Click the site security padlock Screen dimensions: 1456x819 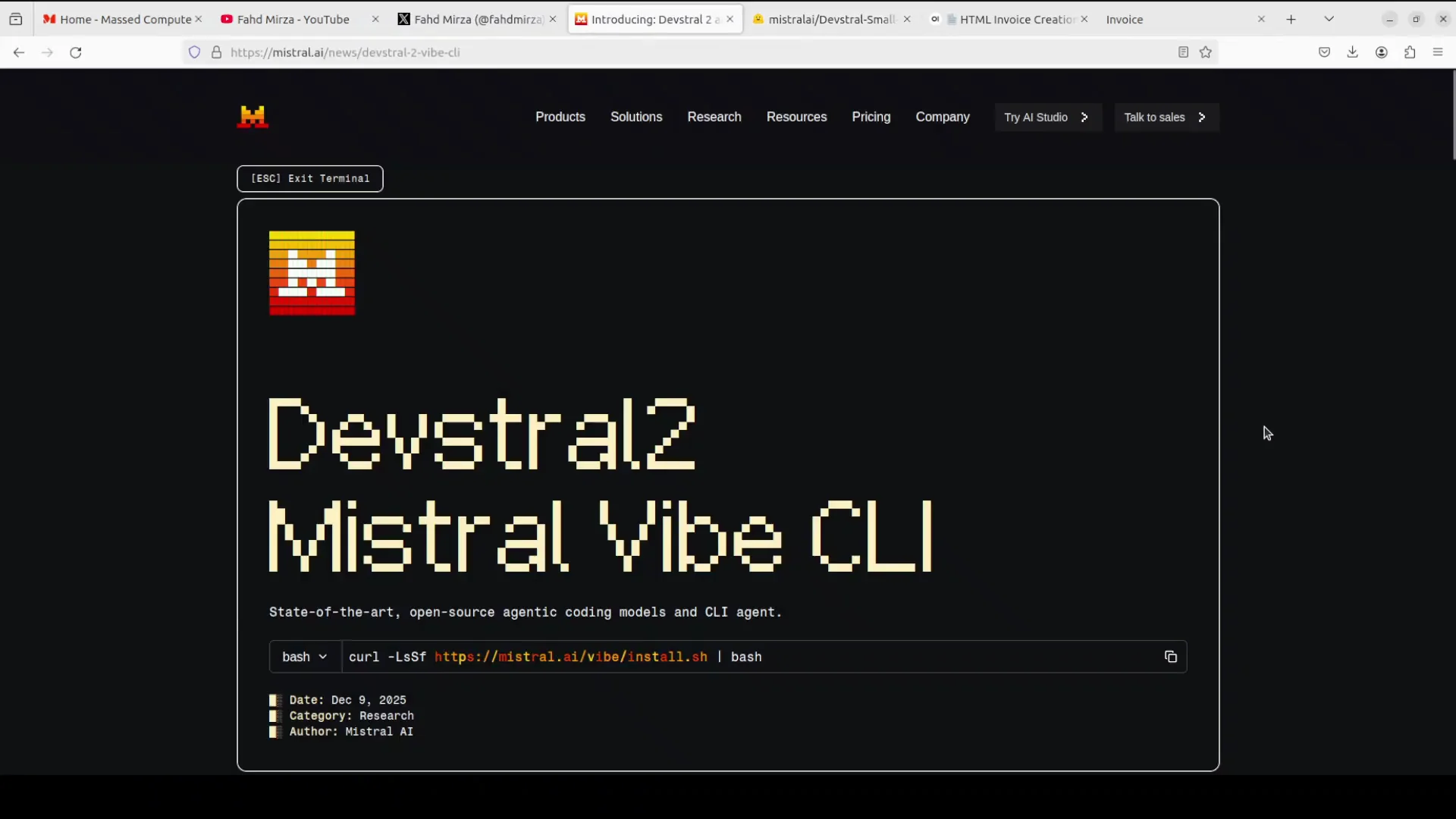(216, 52)
